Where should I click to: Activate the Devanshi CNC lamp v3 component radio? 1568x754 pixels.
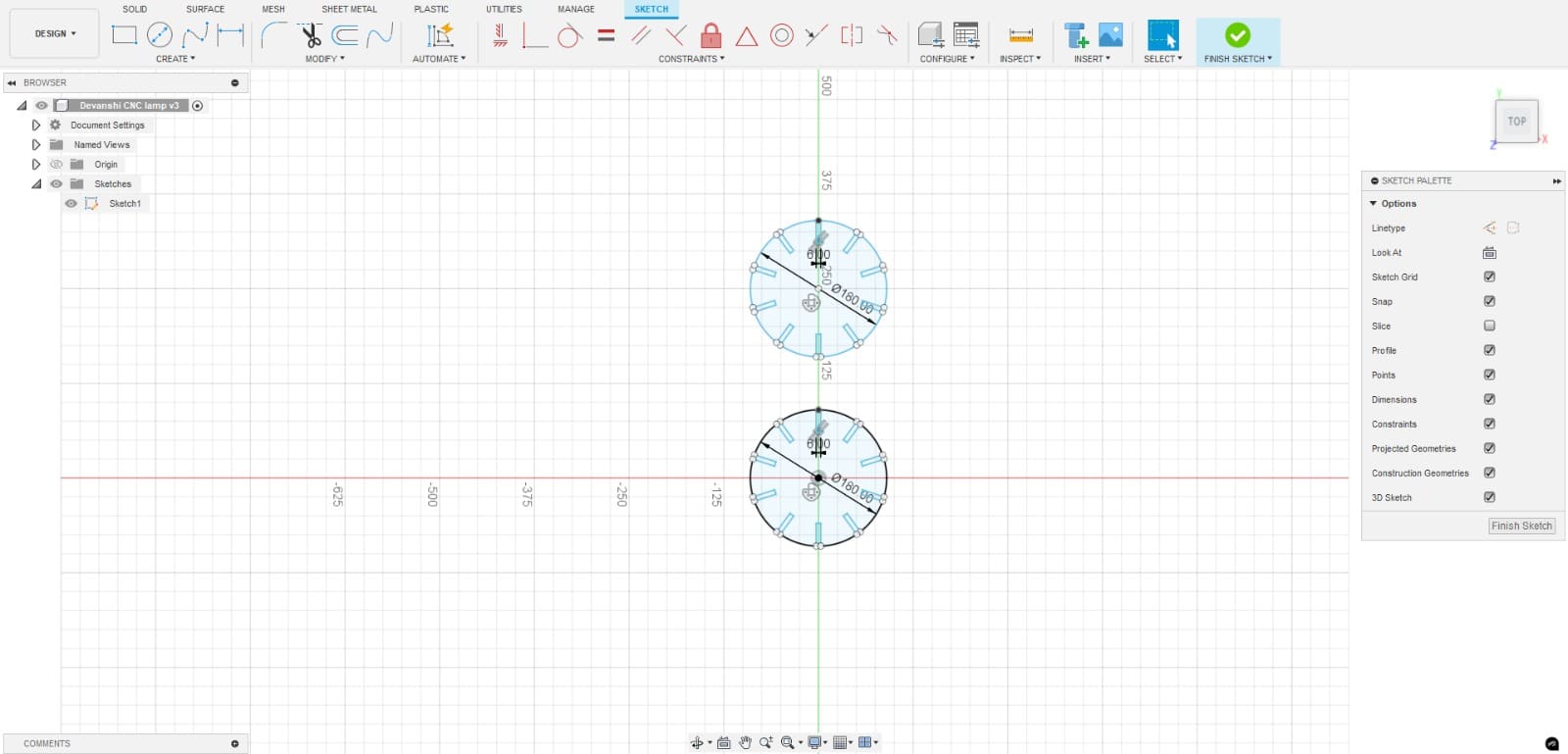[198, 106]
